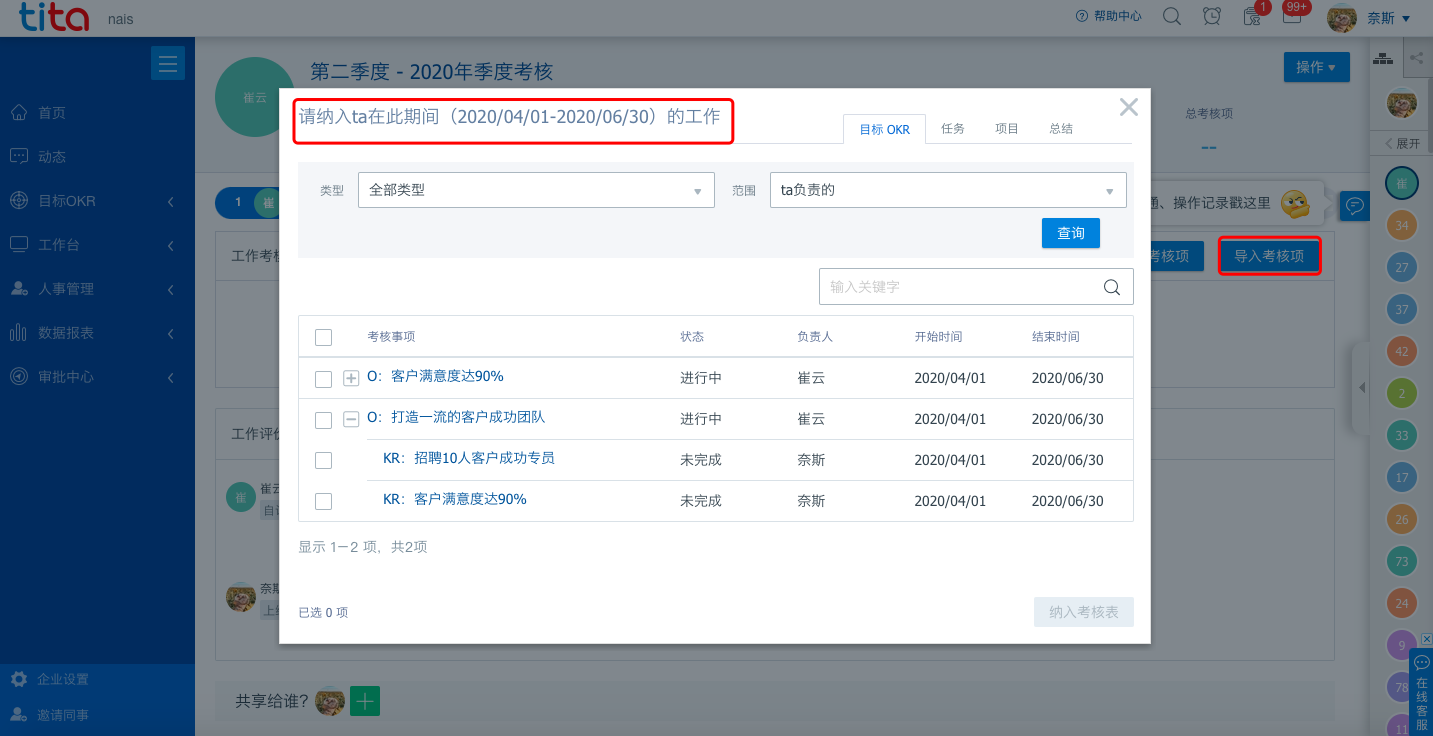The width and height of the screenshot is (1433, 736).
Task: Switch to the 项目 tab
Action: click(1007, 128)
